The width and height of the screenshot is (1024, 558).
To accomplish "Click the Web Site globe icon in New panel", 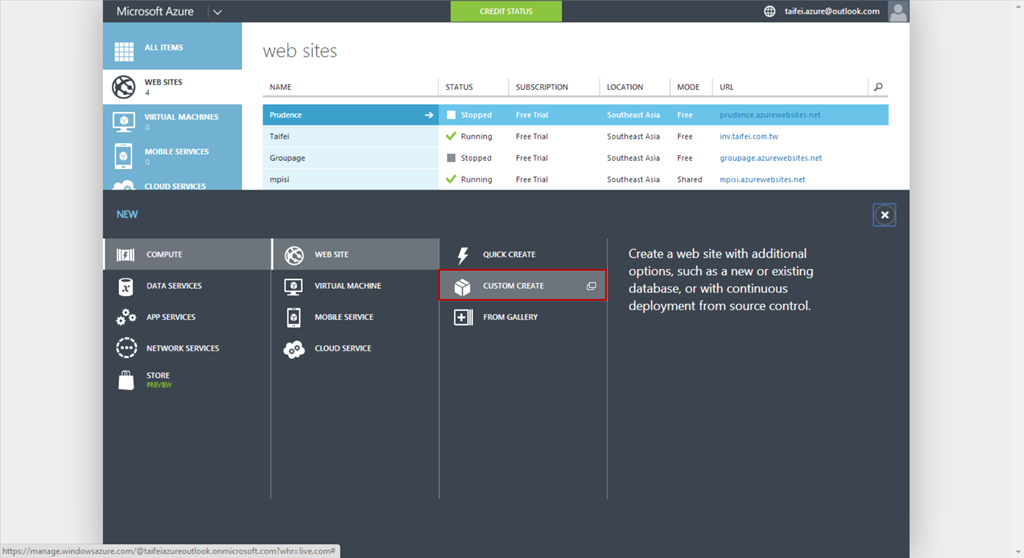I will [x=294, y=255].
